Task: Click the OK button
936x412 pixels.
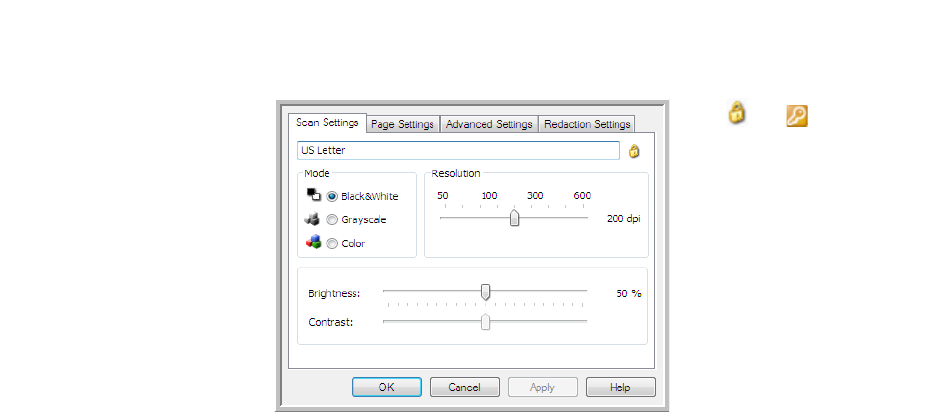Action: (387, 387)
